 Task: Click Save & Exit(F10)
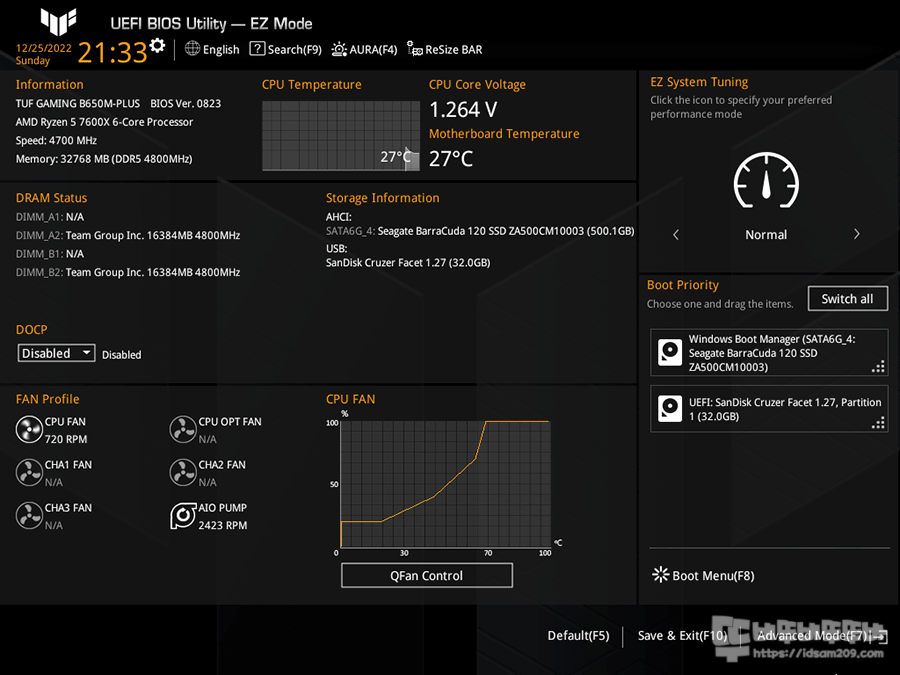[682, 635]
